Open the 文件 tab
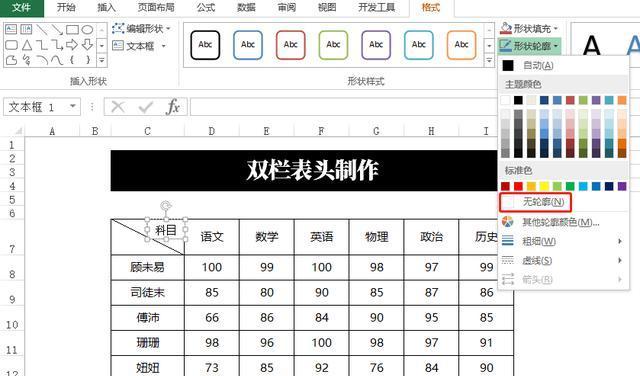This screenshot has height=376, width=640. click(21, 8)
